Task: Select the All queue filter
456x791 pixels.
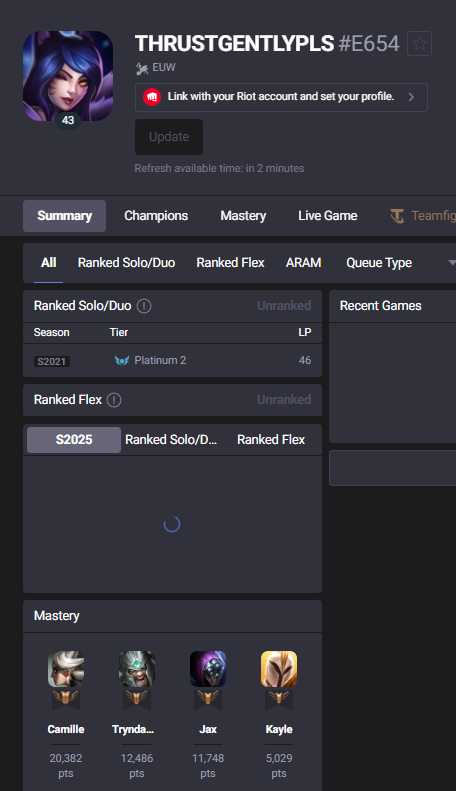Action: coord(48,263)
